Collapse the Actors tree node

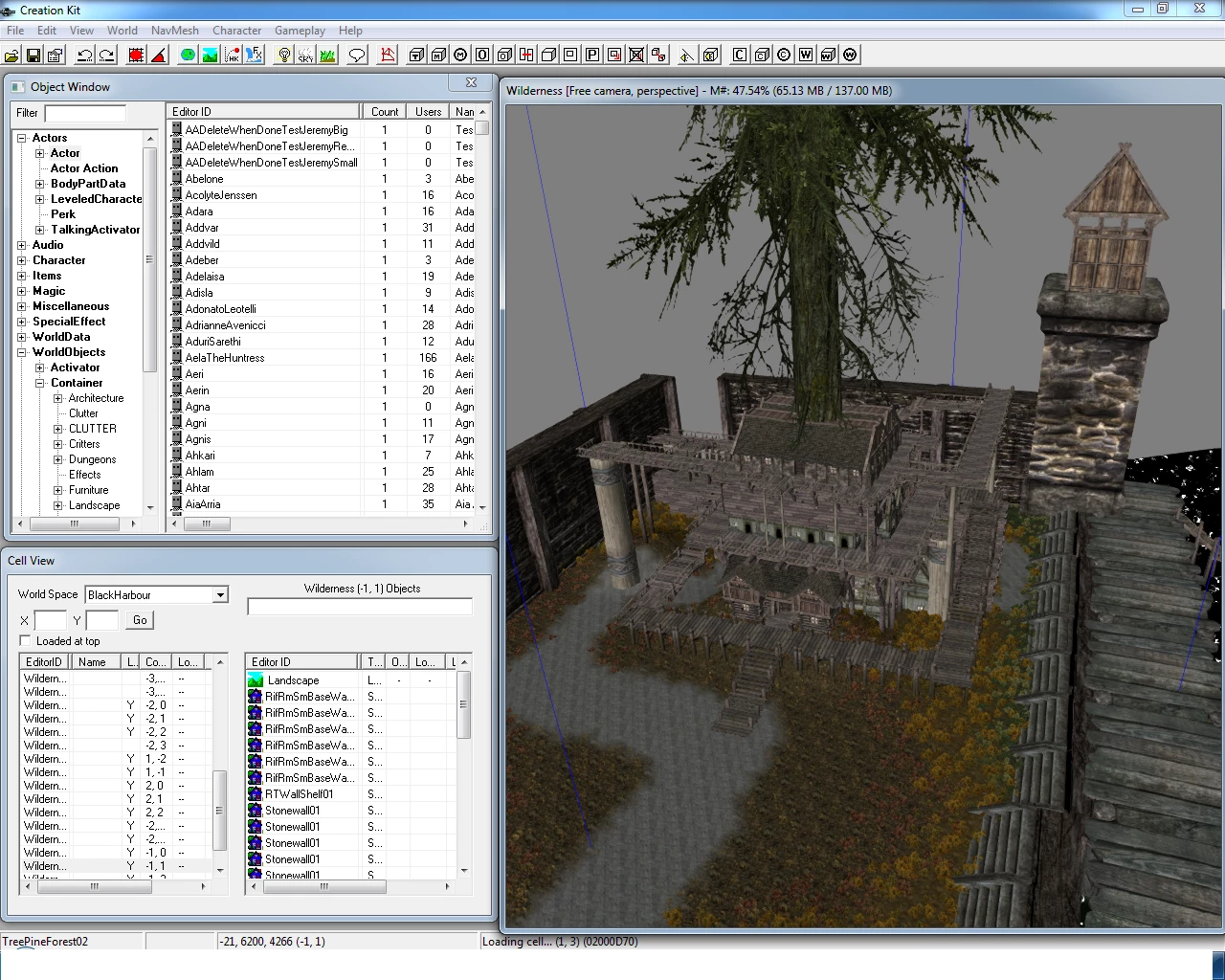(21, 138)
